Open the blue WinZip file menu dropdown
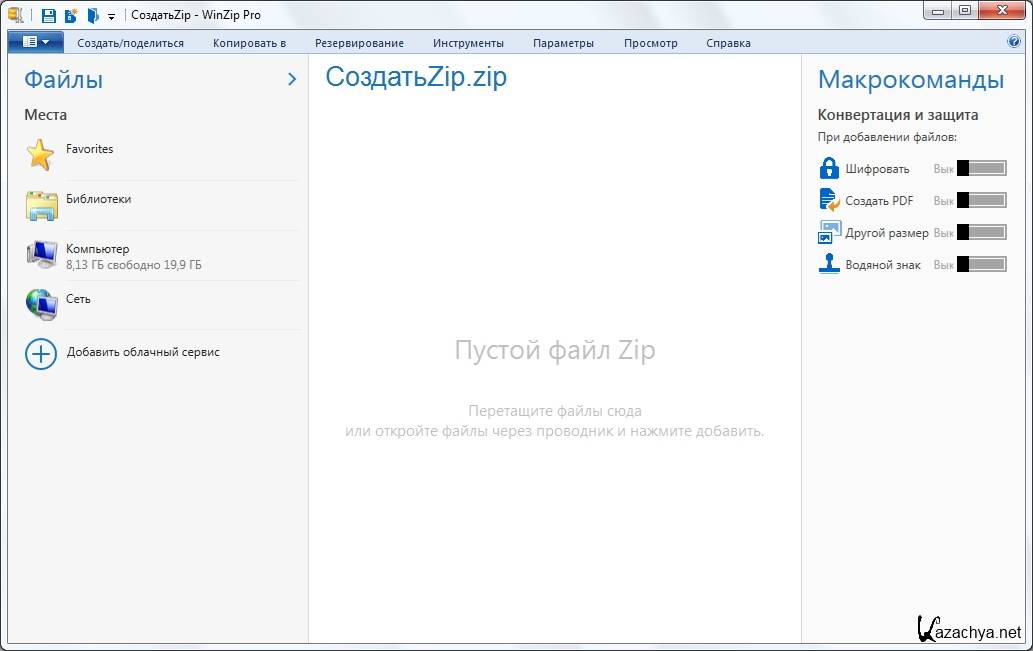 [35, 42]
